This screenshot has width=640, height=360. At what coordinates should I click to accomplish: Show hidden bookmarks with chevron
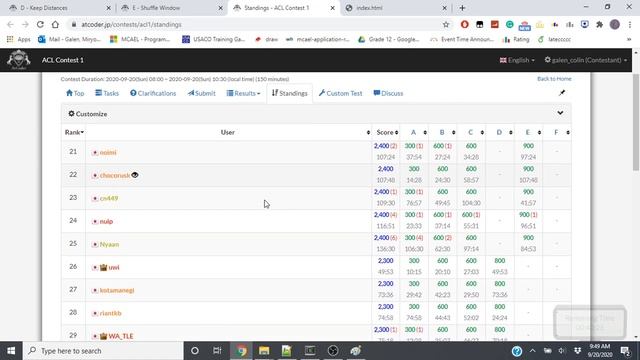click(x=629, y=39)
